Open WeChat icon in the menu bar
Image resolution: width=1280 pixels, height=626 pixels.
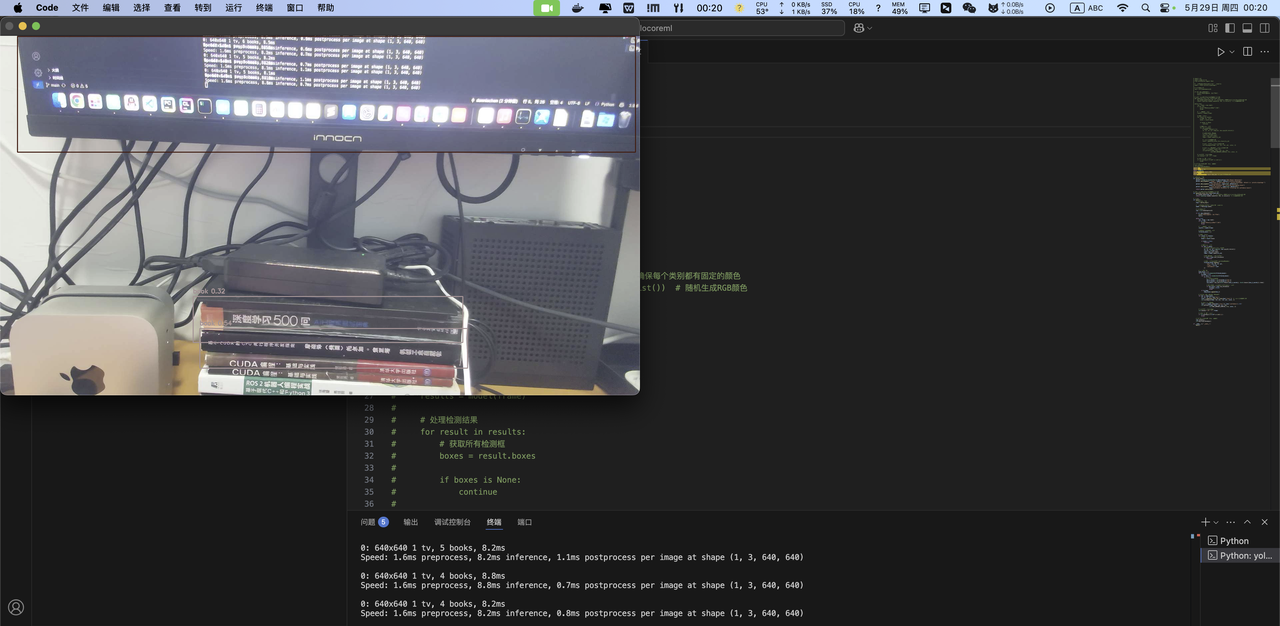[969, 8]
